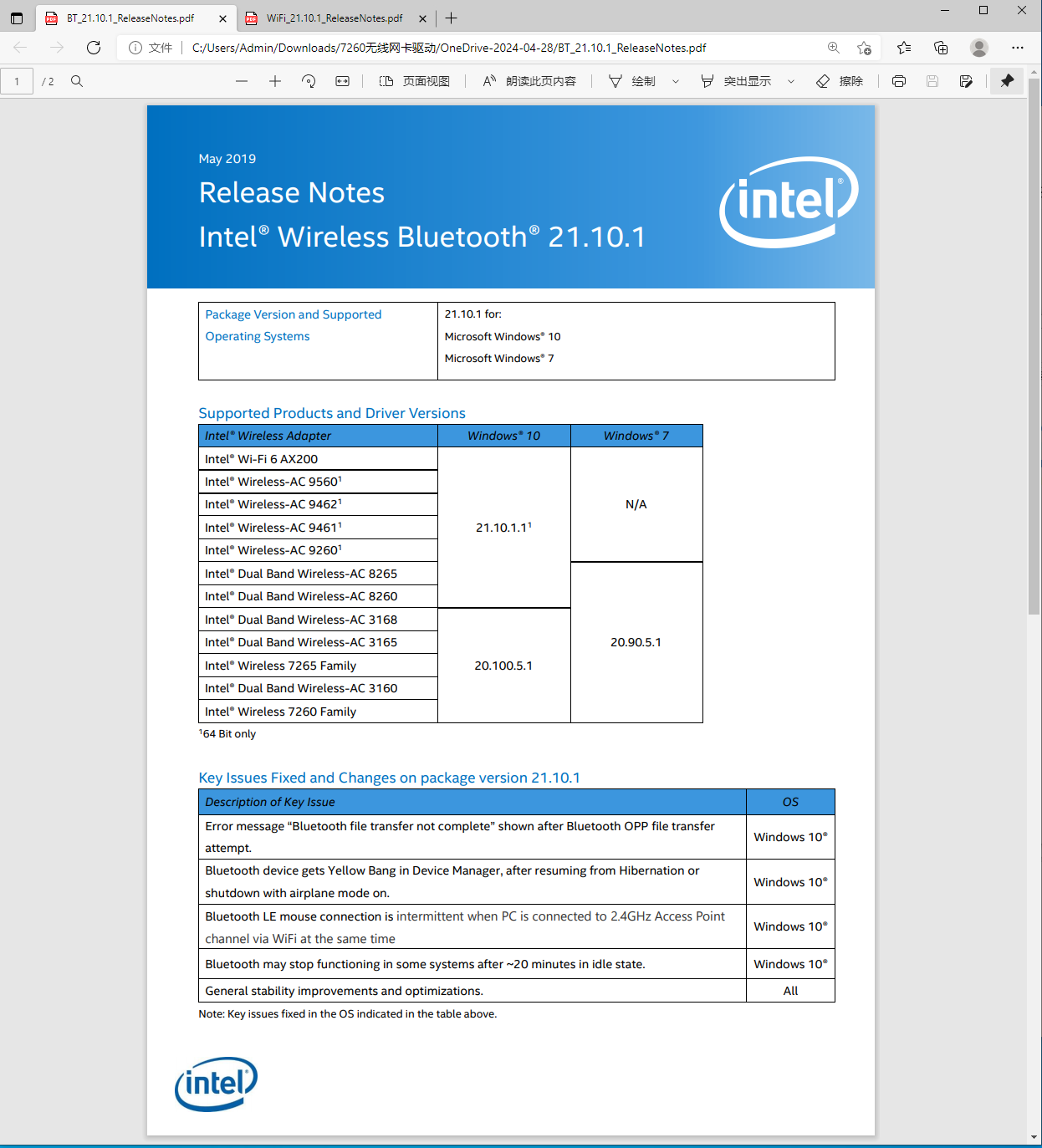1042x1148 pixels.
Task: Add this page to favorites
Action: (x=864, y=48)
